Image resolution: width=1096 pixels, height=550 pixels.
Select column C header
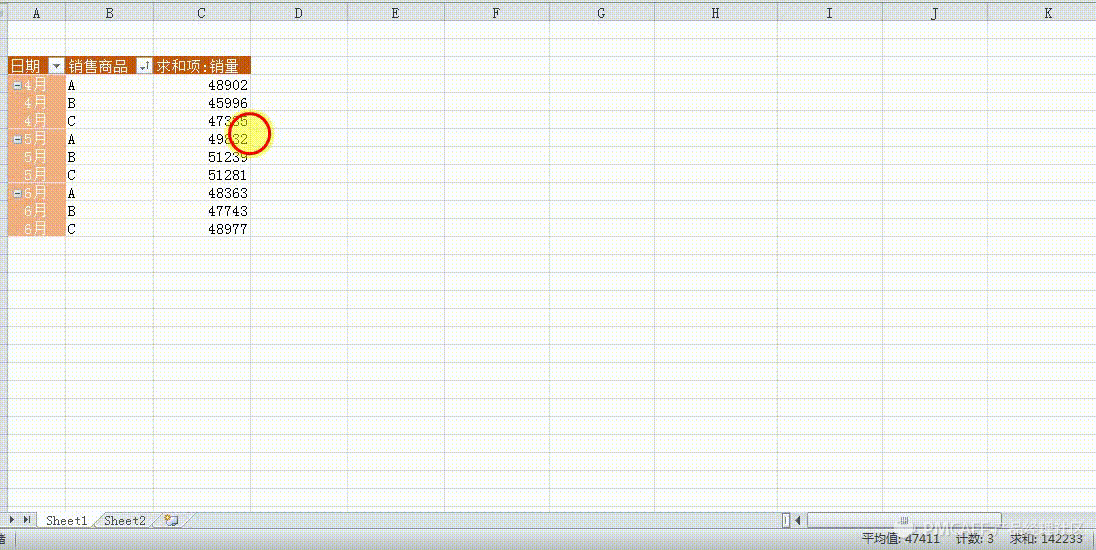pyautogui.click(x=201, y=13)
